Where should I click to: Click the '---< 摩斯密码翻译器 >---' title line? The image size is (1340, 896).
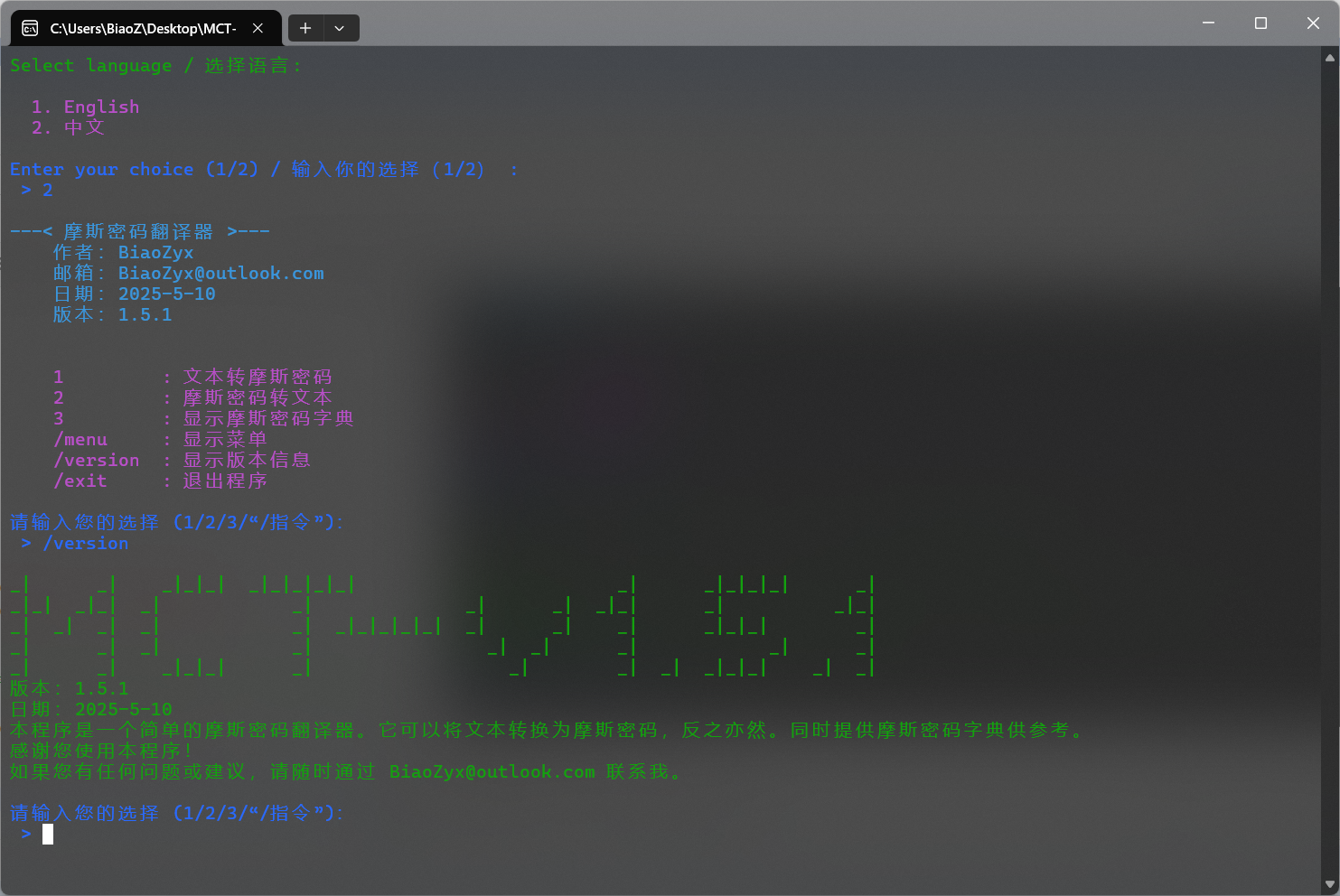pyautogui.click(x=140, y=231)
